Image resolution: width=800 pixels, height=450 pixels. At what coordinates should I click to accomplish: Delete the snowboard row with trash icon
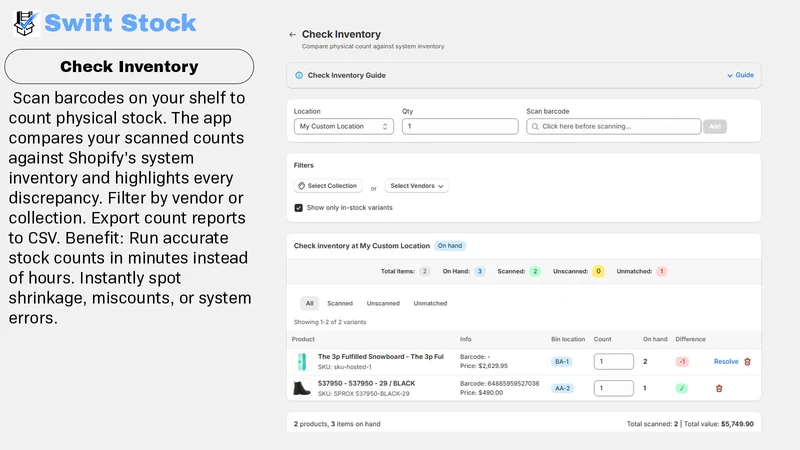tap(747, 362)
